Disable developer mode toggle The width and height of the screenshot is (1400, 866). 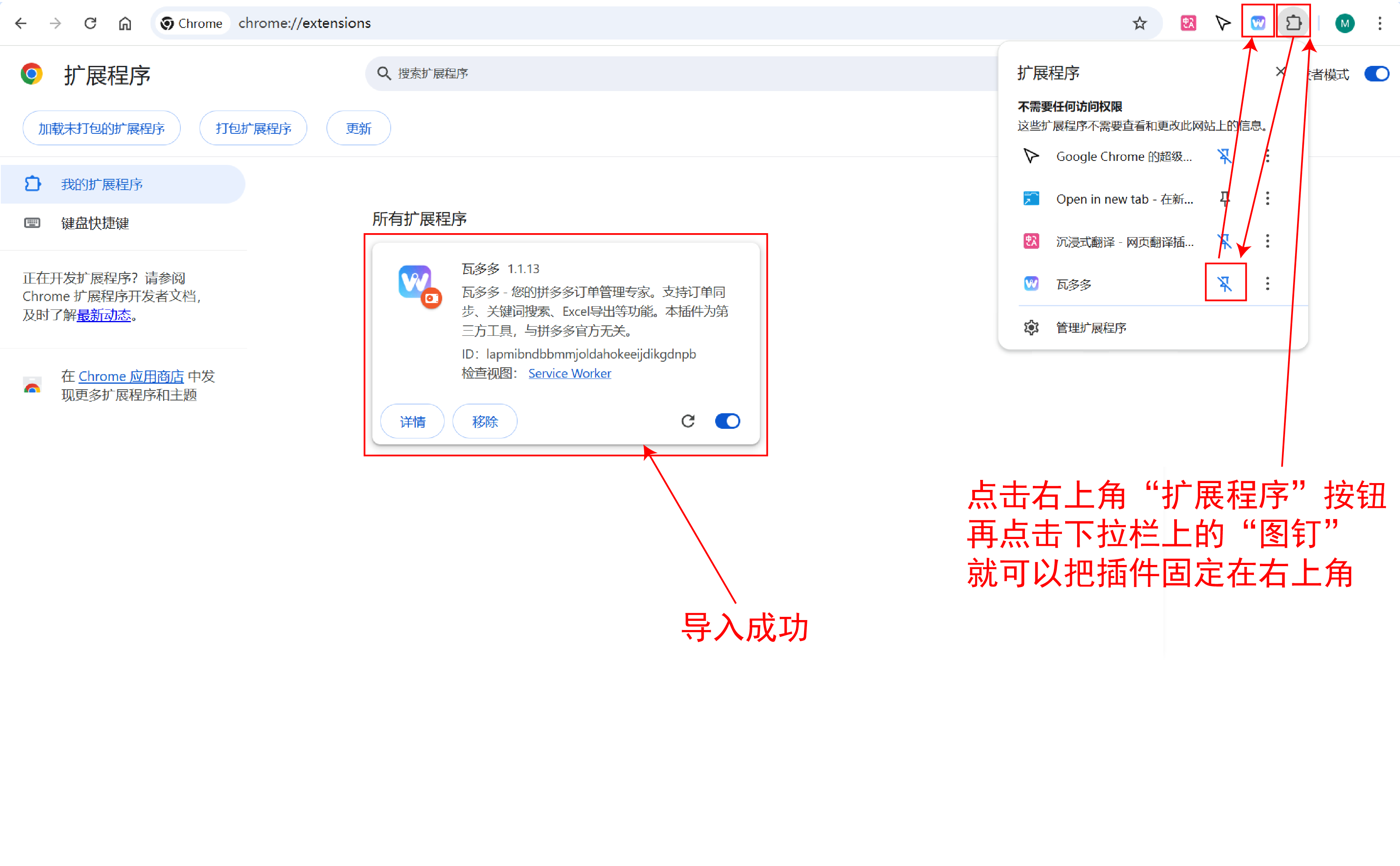pyautogui.click(x=1376, y=73)
